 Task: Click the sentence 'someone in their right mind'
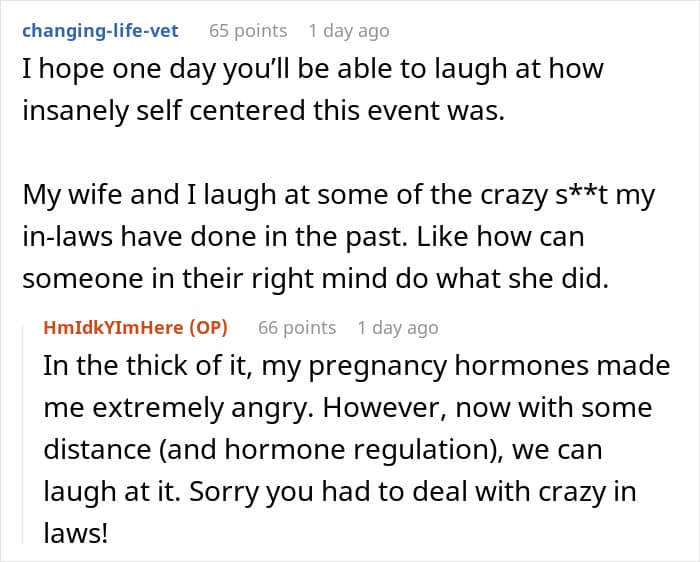[206, 279]
